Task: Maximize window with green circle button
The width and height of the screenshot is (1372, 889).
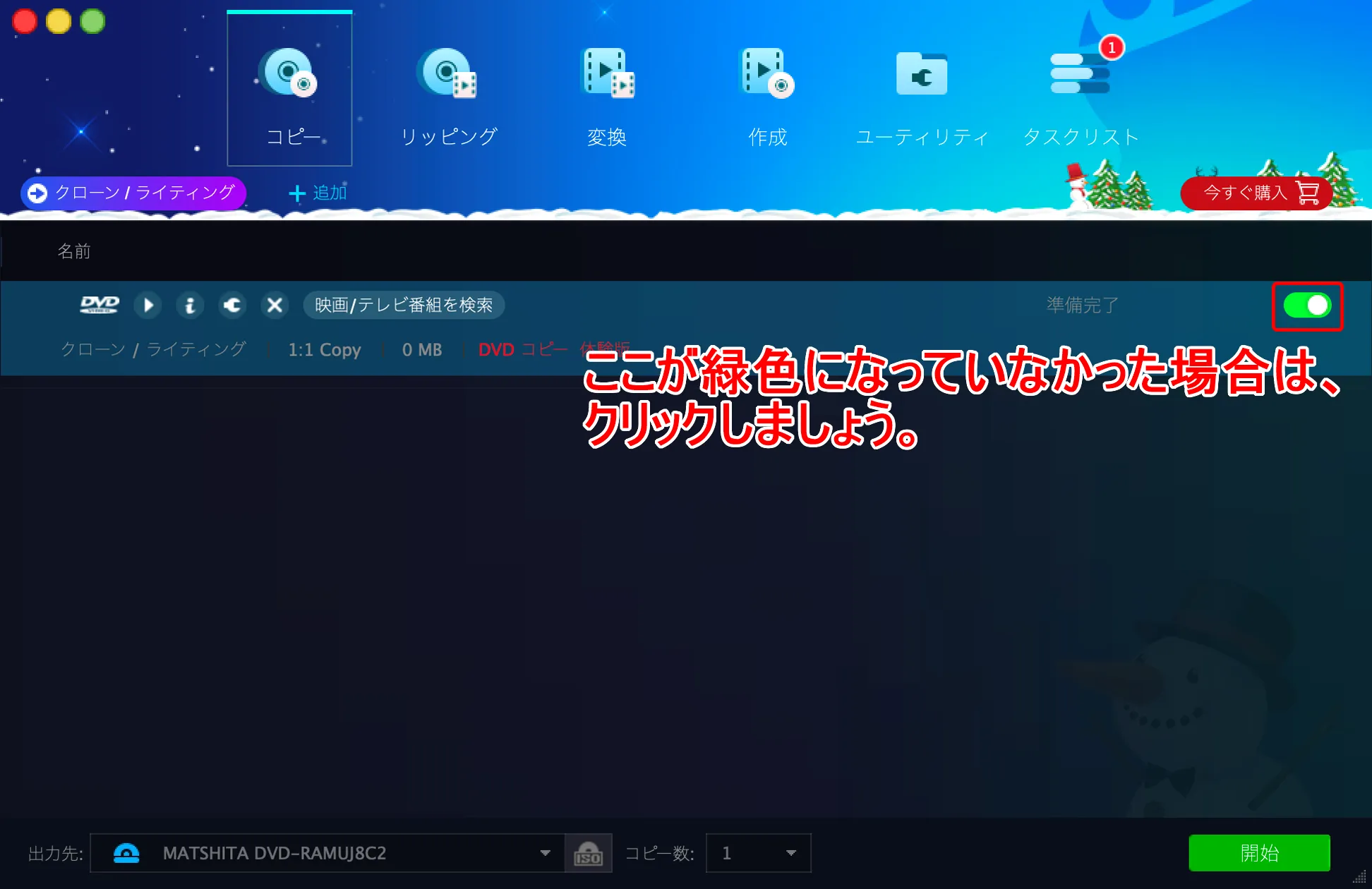Action: [x=92, y=21]
